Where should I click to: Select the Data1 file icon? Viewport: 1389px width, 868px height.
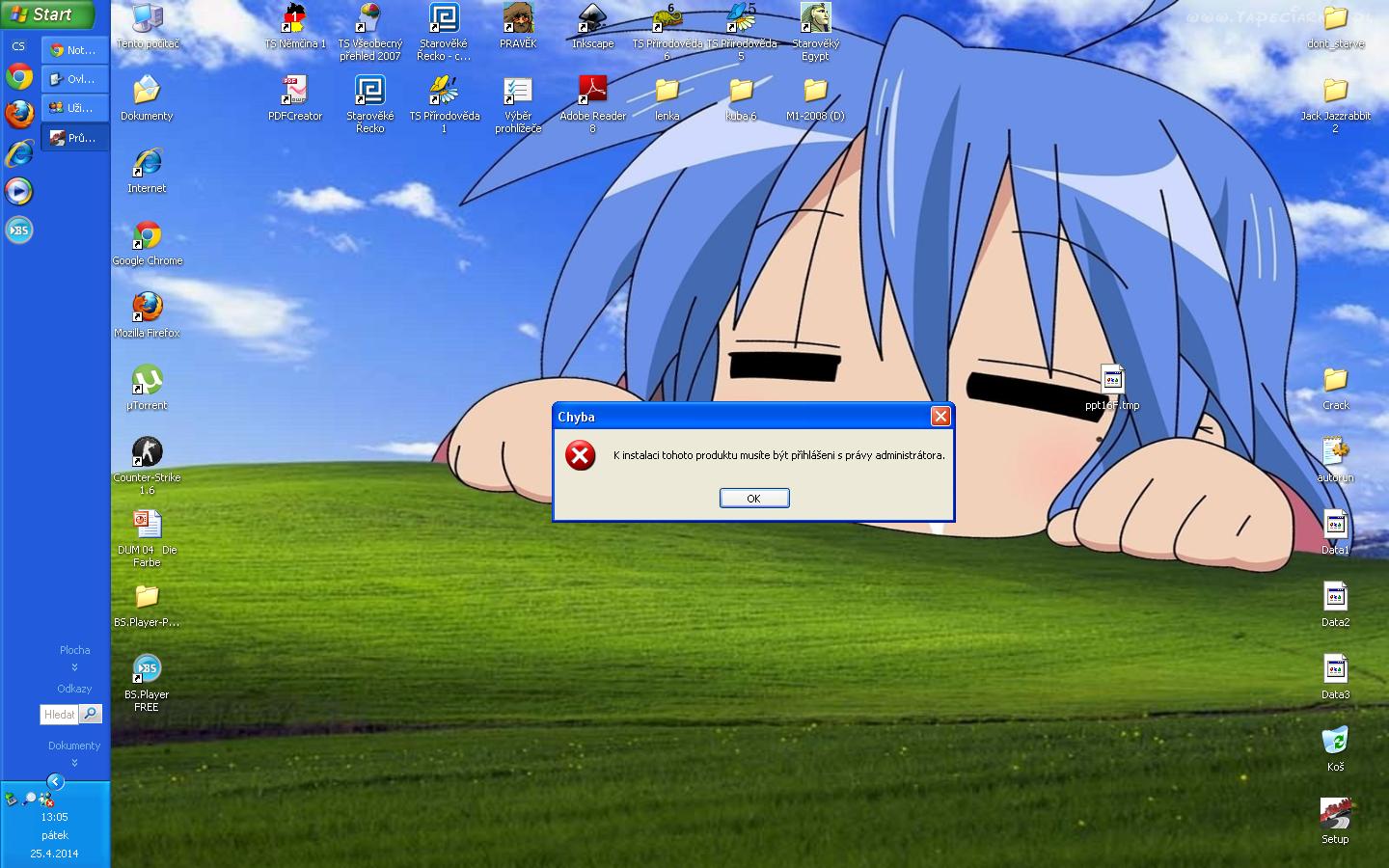click(1335, 532)
